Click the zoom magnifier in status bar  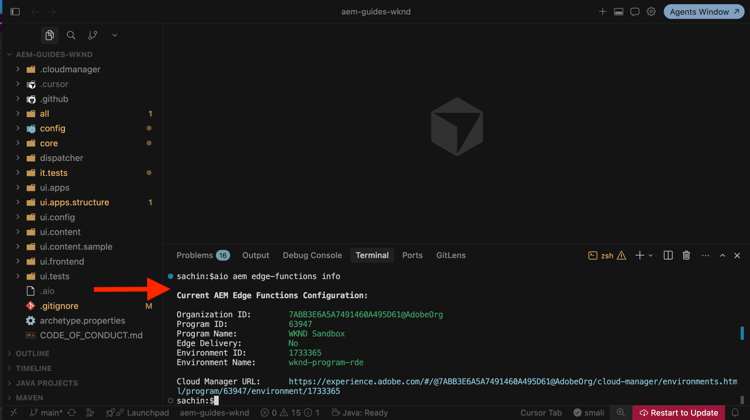[620, 413]
